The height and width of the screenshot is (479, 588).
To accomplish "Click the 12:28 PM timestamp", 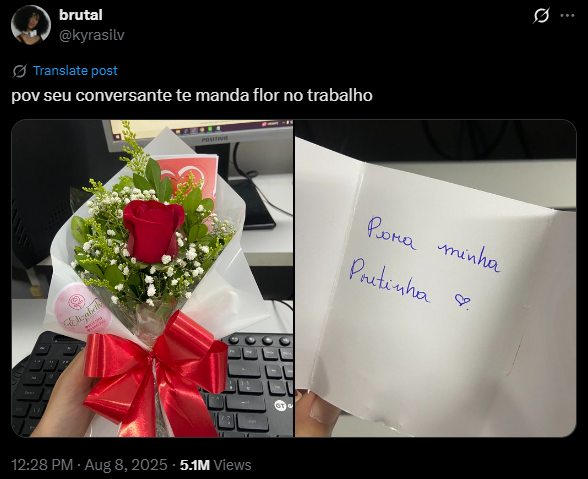I will point(42,465).
